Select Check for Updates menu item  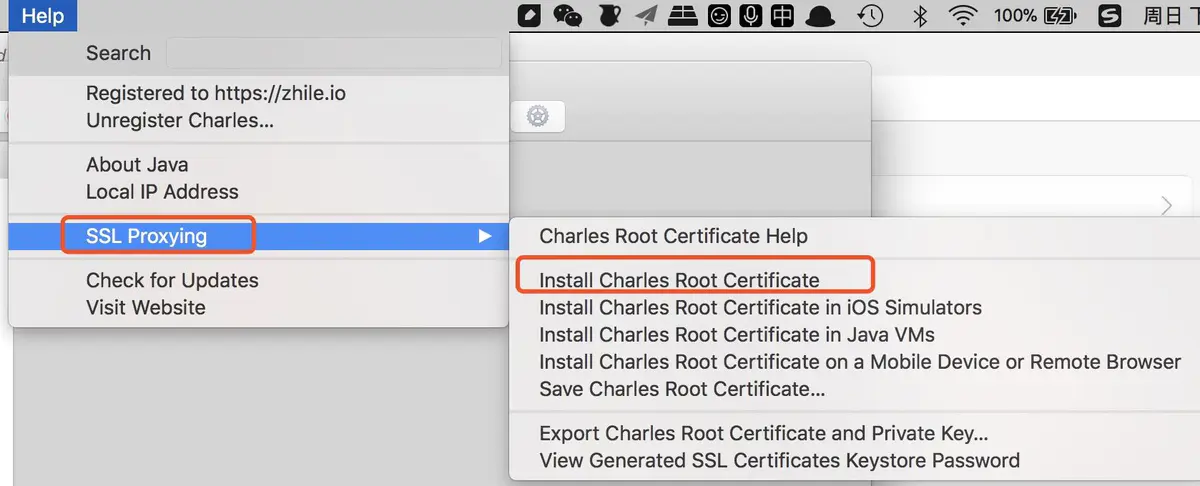[172, 280]
